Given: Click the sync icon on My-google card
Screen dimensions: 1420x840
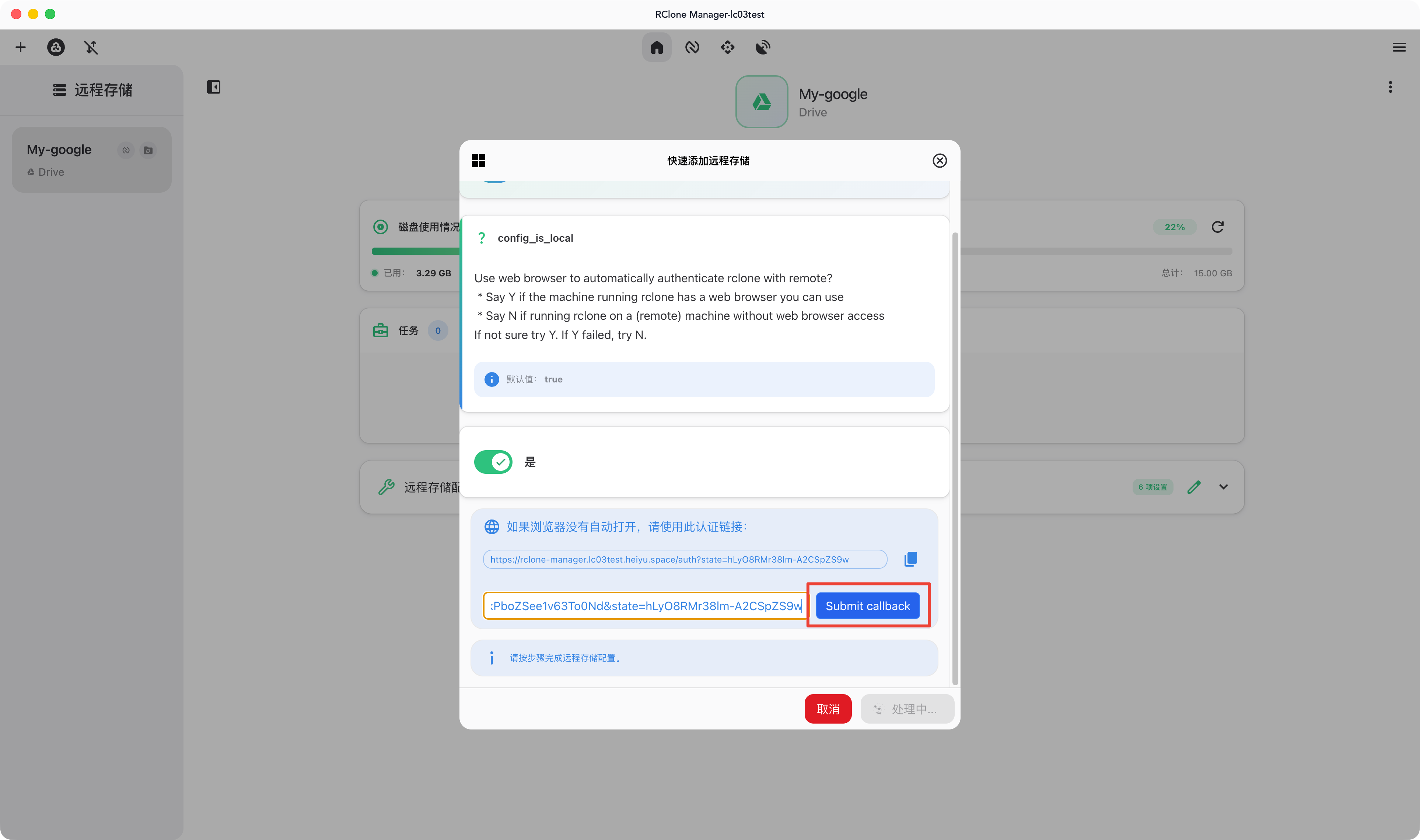Looking at the screenshot, I should [x=126, y=150].
